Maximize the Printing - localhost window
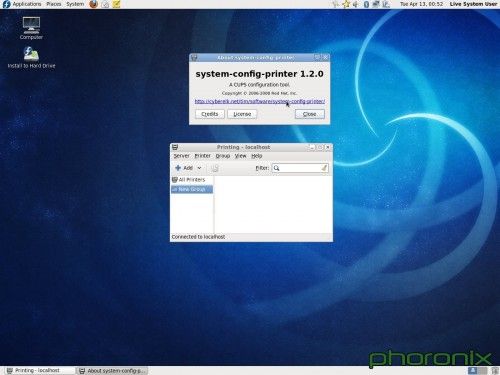500x375 pixels. (x=320, y=147)
